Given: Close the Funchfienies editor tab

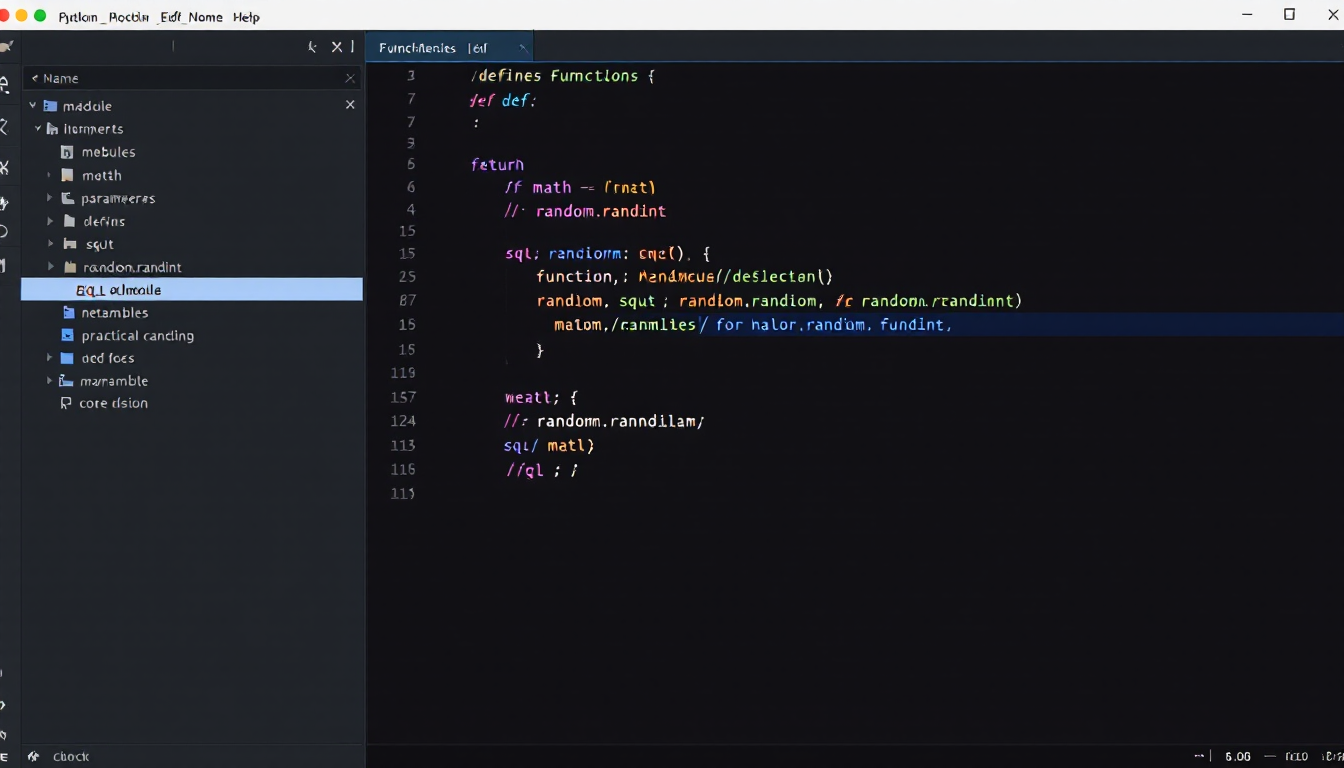Looking at the screenshot, I should point(522,48).
